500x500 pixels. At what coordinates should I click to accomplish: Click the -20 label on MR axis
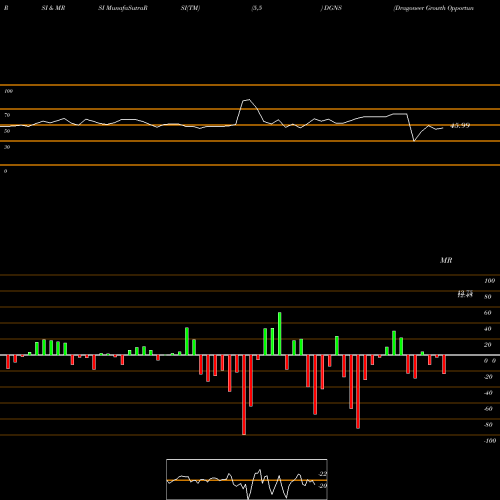click(x=488, y=377)
